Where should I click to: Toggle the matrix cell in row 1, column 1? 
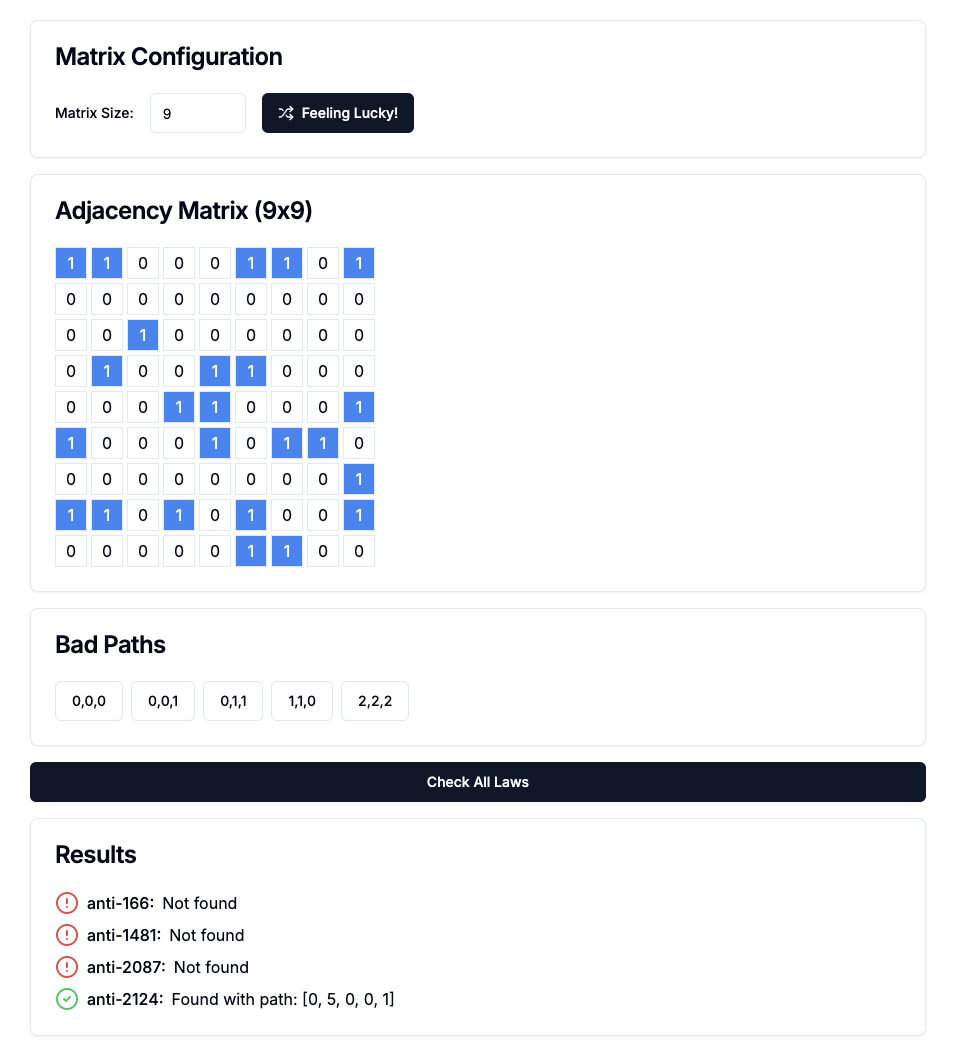pyautogui.click(x=71, y=263)
